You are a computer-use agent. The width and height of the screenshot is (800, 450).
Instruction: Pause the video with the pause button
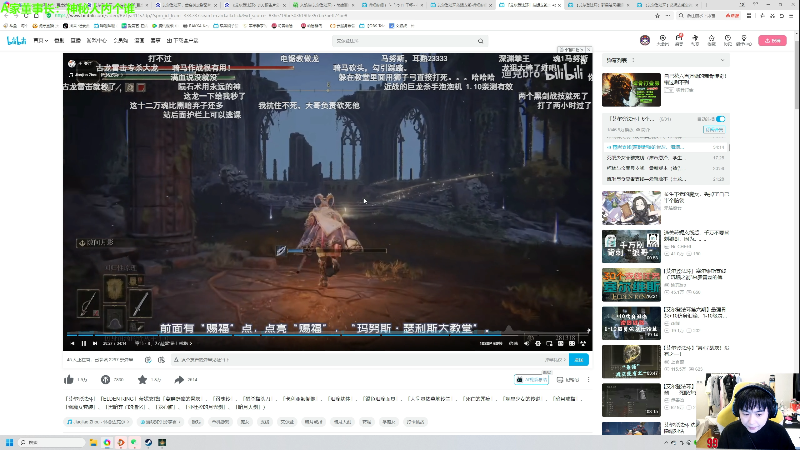point(84,343)
